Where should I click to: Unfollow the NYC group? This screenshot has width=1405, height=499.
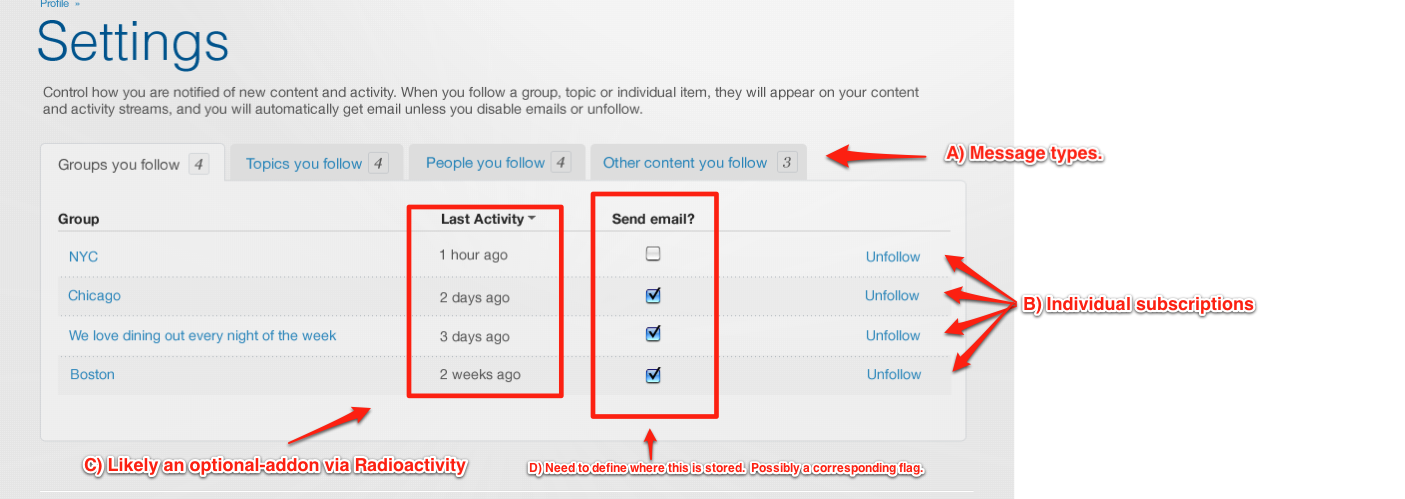(892, 257)
